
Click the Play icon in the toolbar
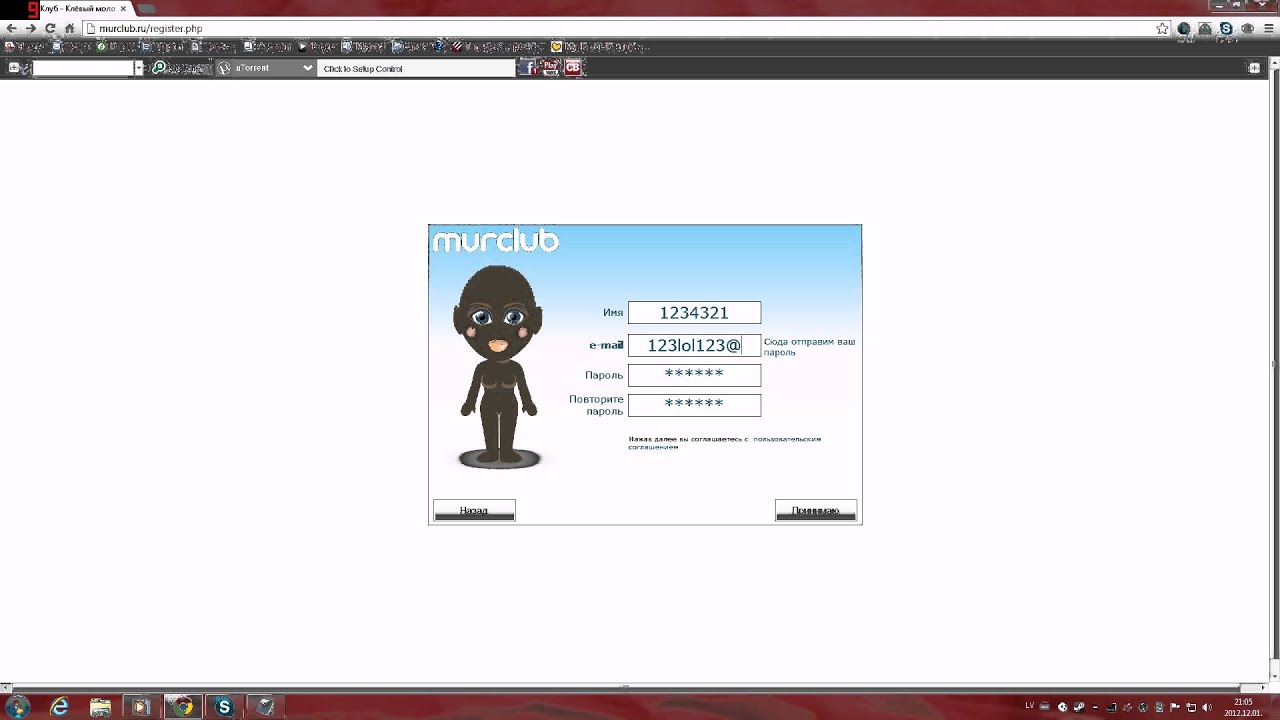(x=550, y=68)
